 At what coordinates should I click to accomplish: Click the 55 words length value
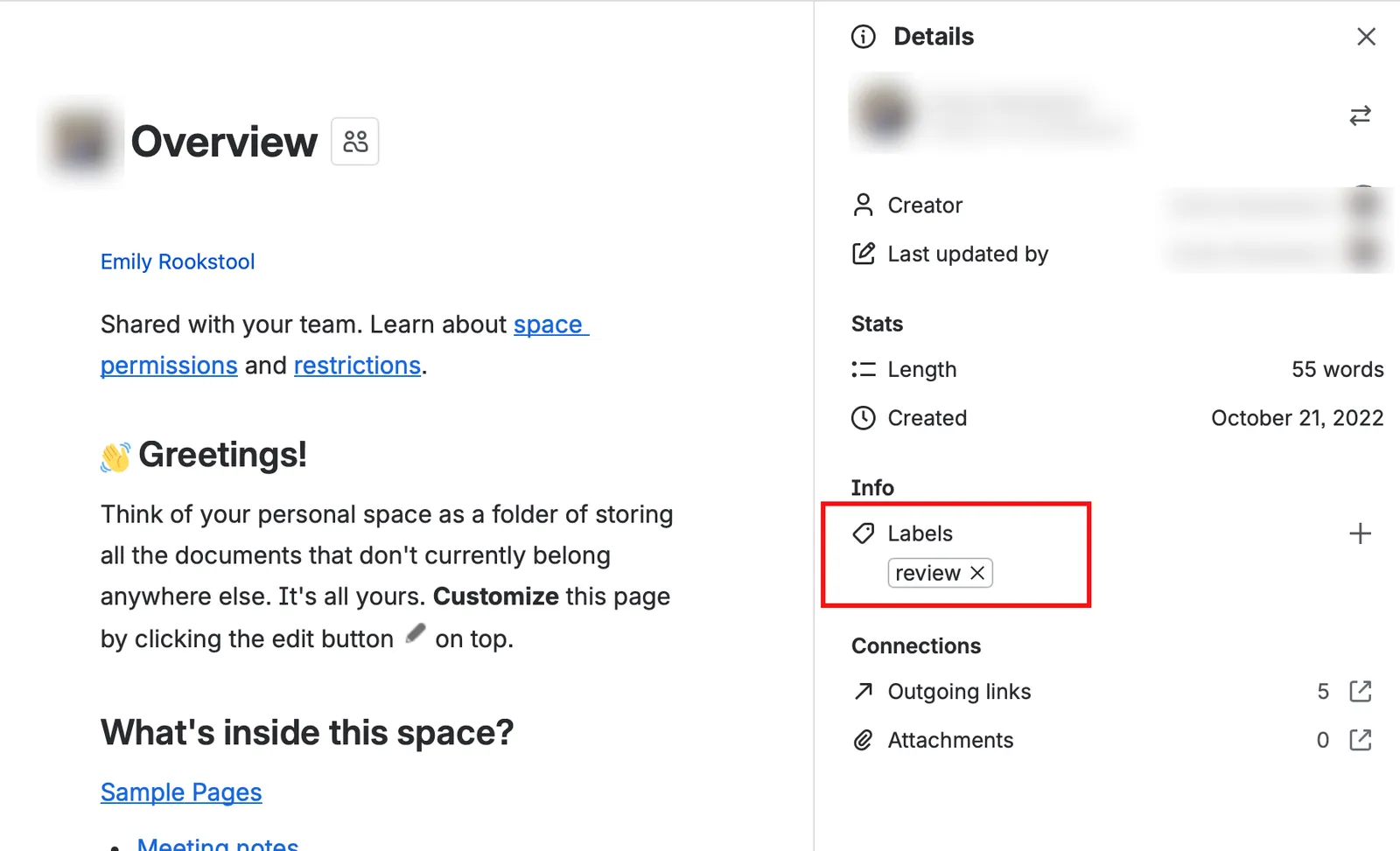(x=1338, y=369)
